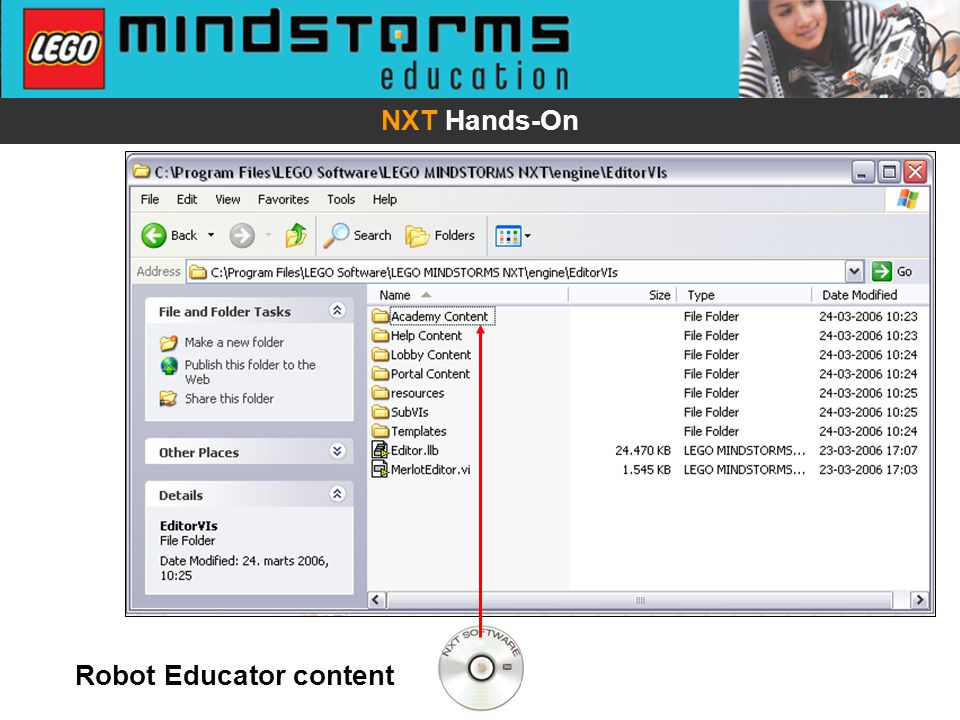Open the Help menu
Viewport: 960px width, 720px height.
(384, 200)
